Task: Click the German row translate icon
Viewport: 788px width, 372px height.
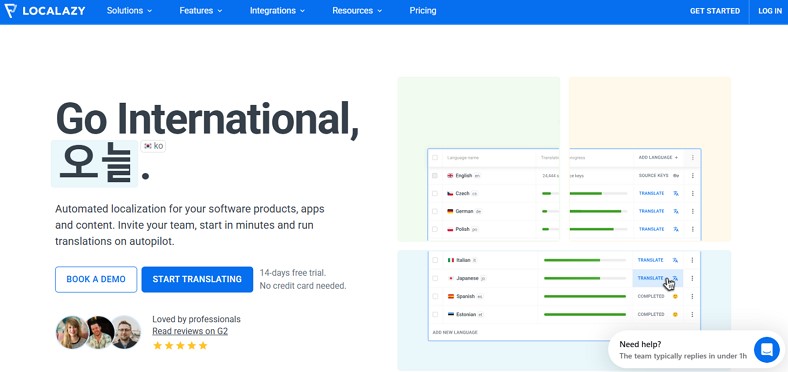Action: tap(676, 211)
